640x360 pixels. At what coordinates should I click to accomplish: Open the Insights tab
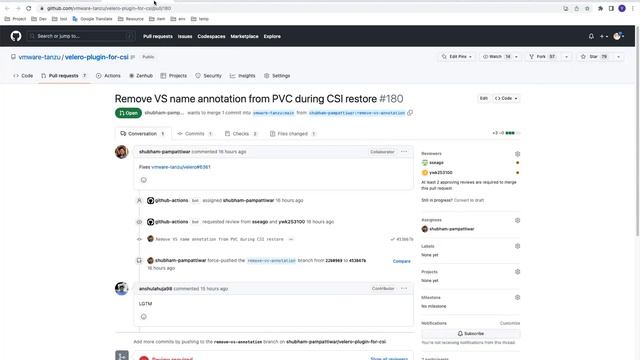[x=242, y=76]
